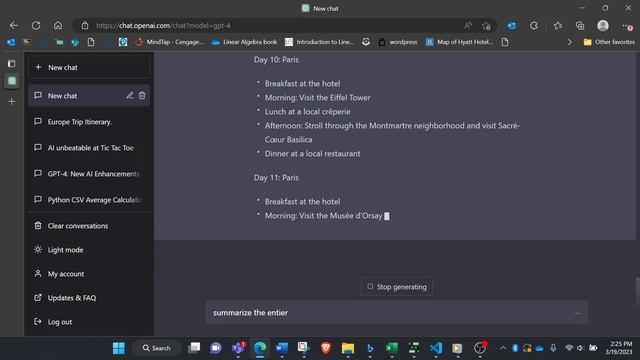Open Updates & FAQ
Image resolution: width=640 pixels, height=360 pixels.
89,298
